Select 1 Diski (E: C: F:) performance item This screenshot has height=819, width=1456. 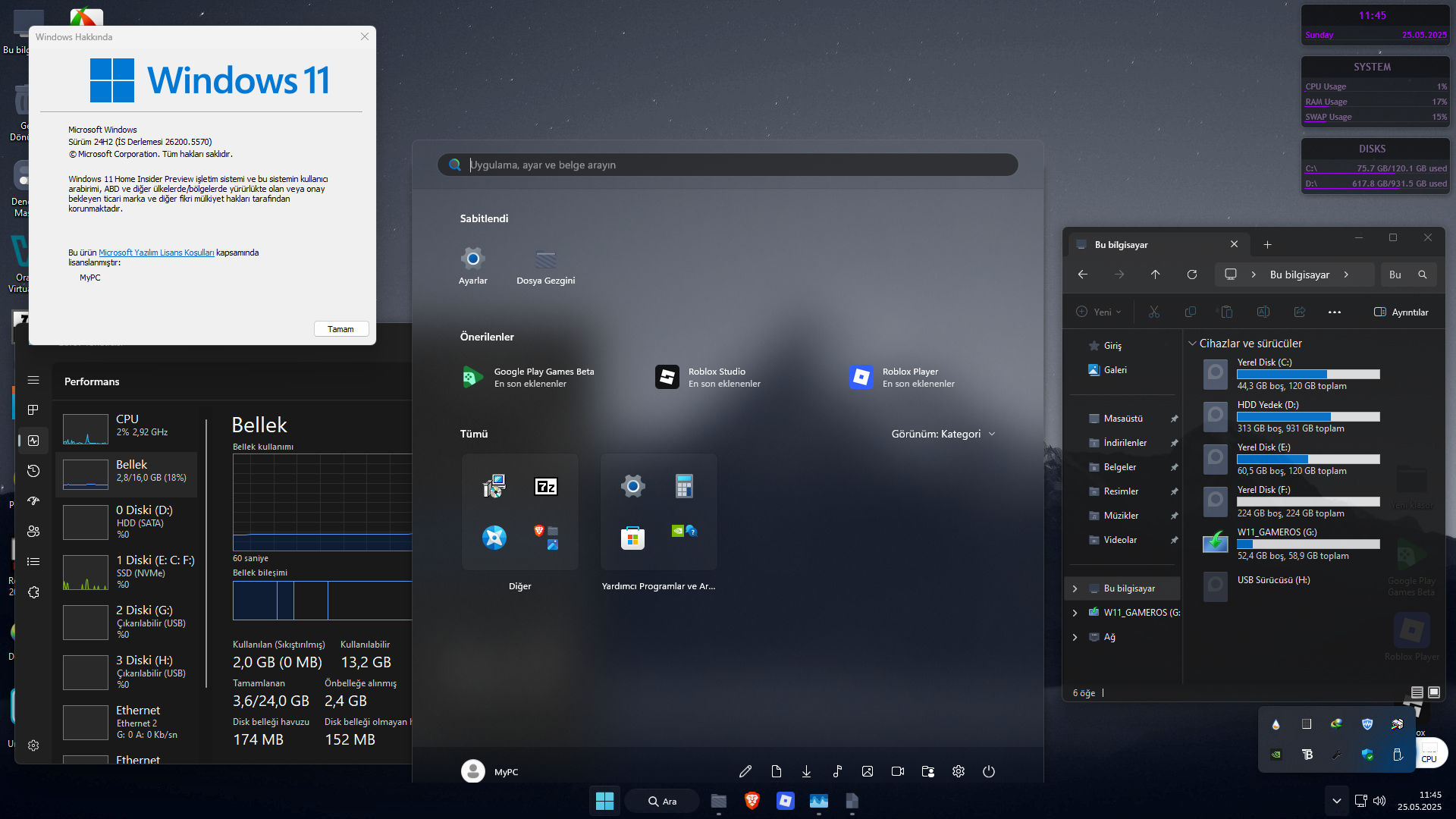pos(126,571)
